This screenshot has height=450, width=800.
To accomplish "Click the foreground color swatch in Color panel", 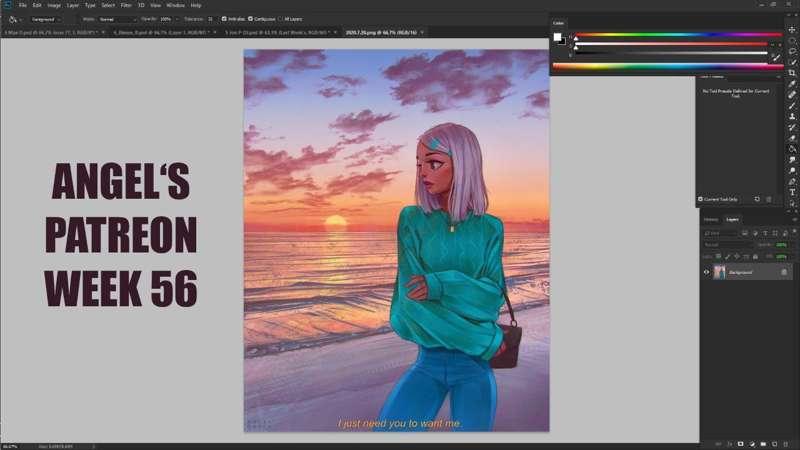I will [x=558, y=37].
